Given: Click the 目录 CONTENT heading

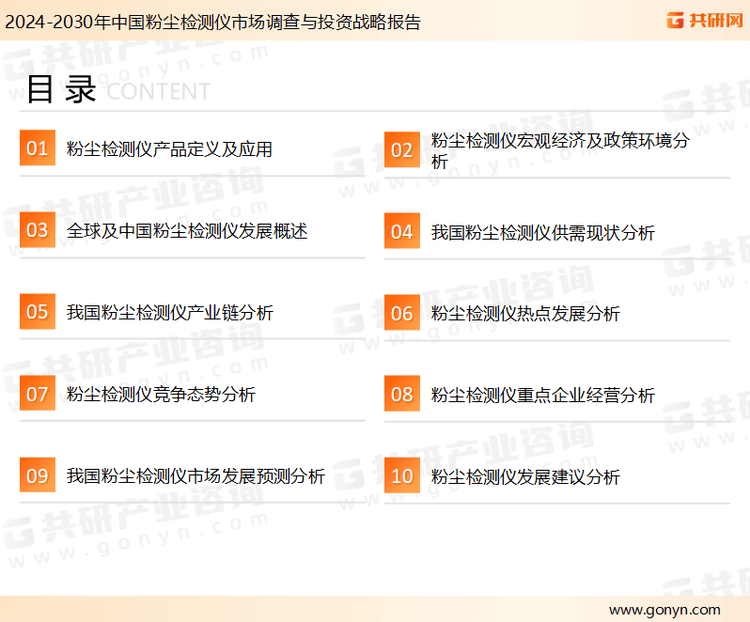Looking at the screenshot, I should click(x=117, y=90).
